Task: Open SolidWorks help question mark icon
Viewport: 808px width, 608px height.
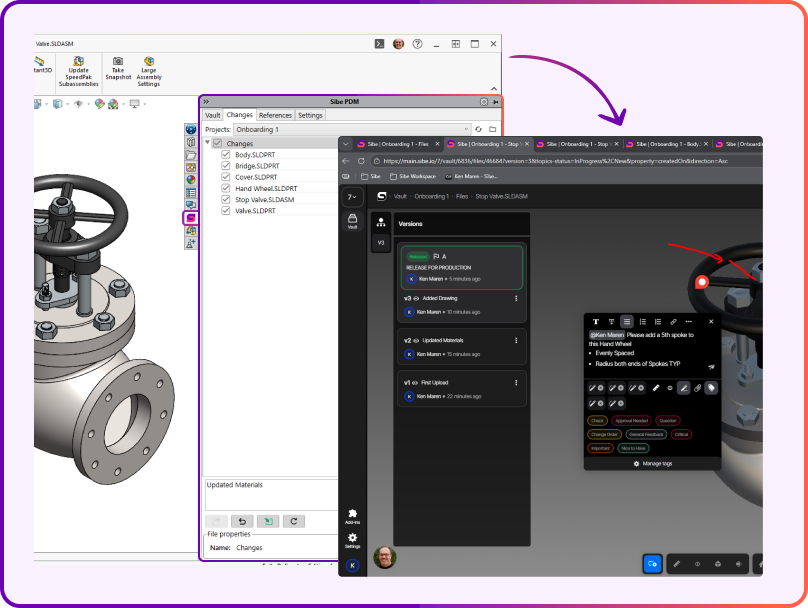Action: [417, 44]
